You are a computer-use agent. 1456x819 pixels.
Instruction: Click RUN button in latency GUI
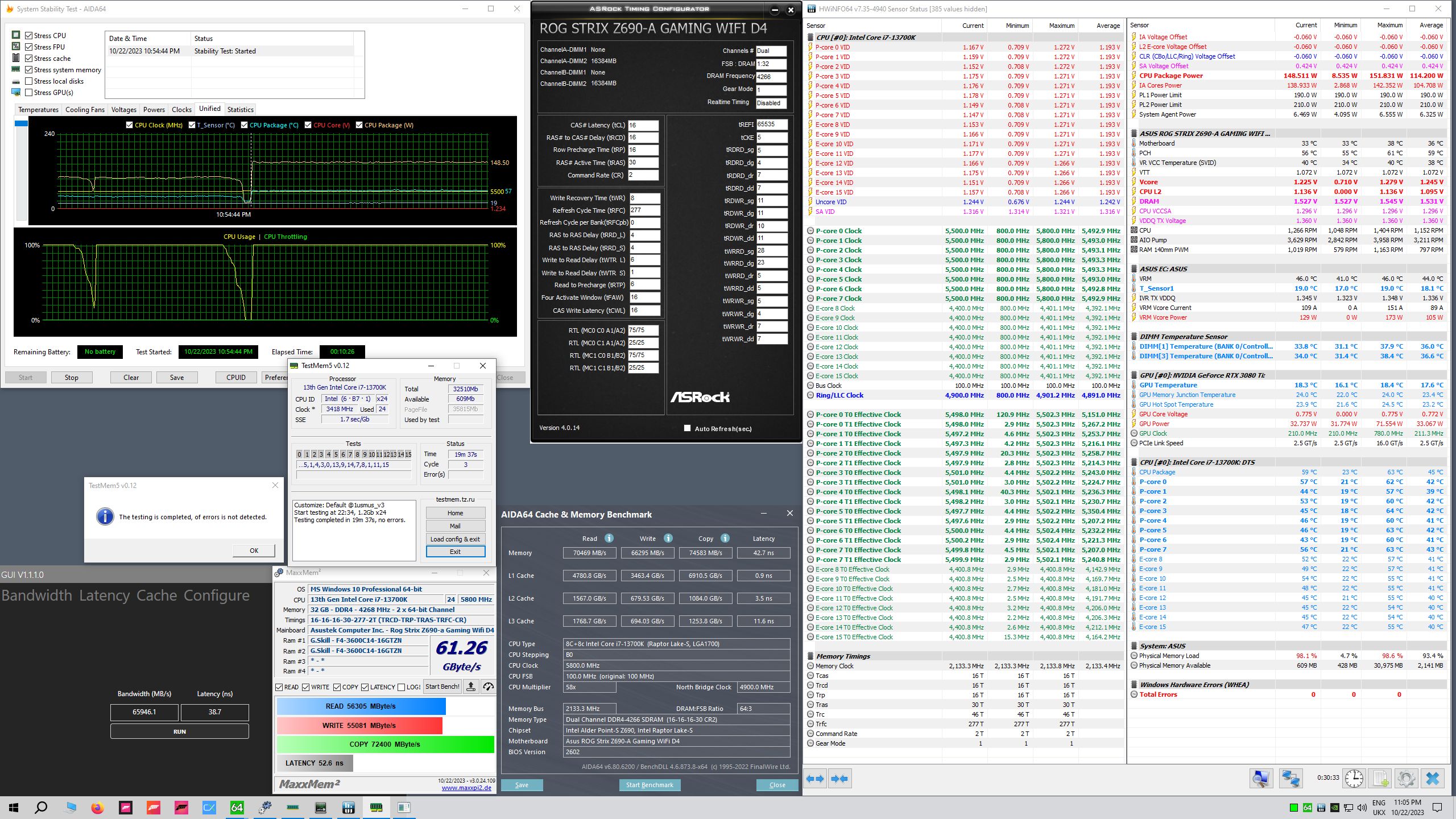pyautogui.click(x=180, y=731)
